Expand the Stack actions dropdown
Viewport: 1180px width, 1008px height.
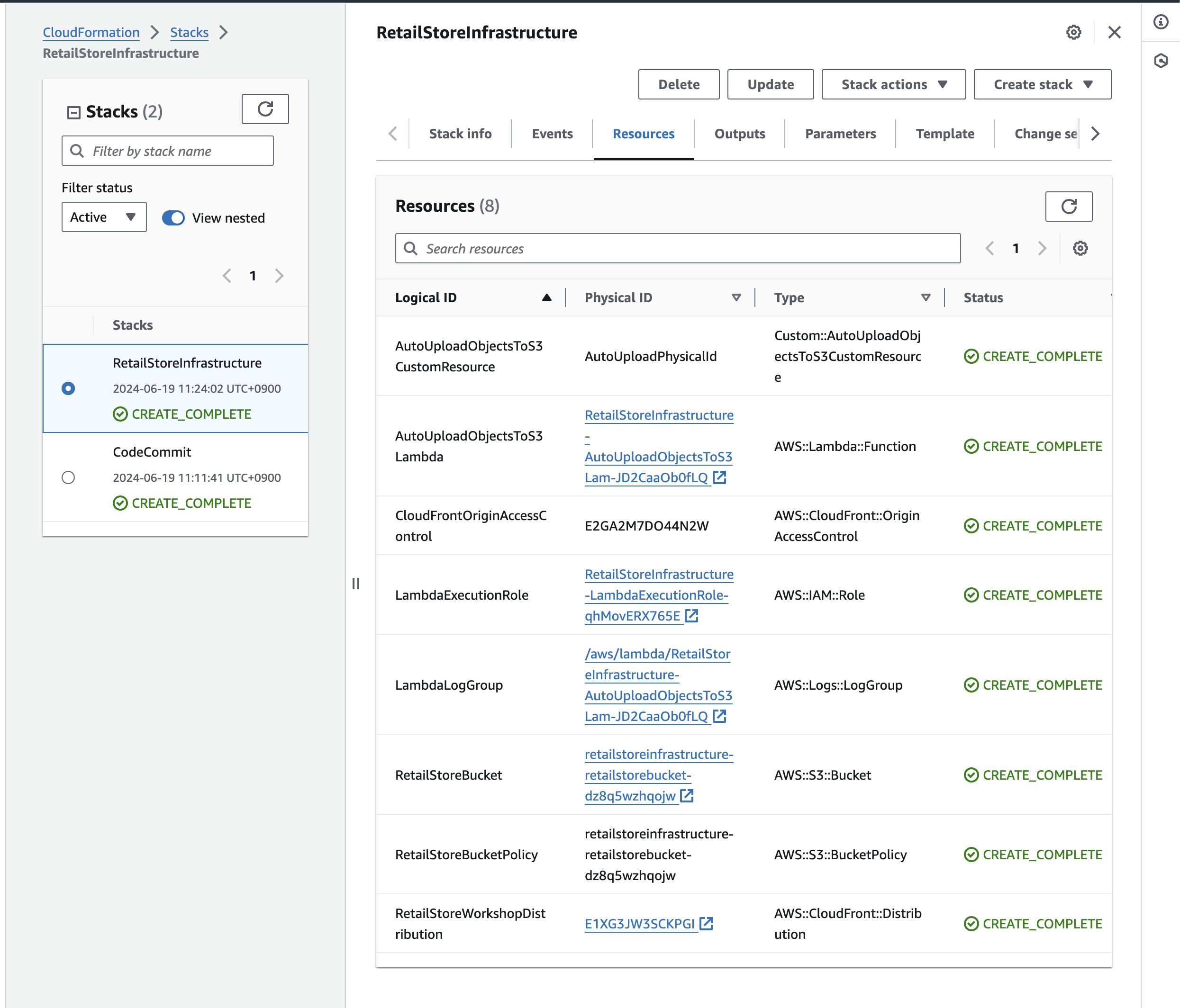pyautogui.click(x=893, y=84)
